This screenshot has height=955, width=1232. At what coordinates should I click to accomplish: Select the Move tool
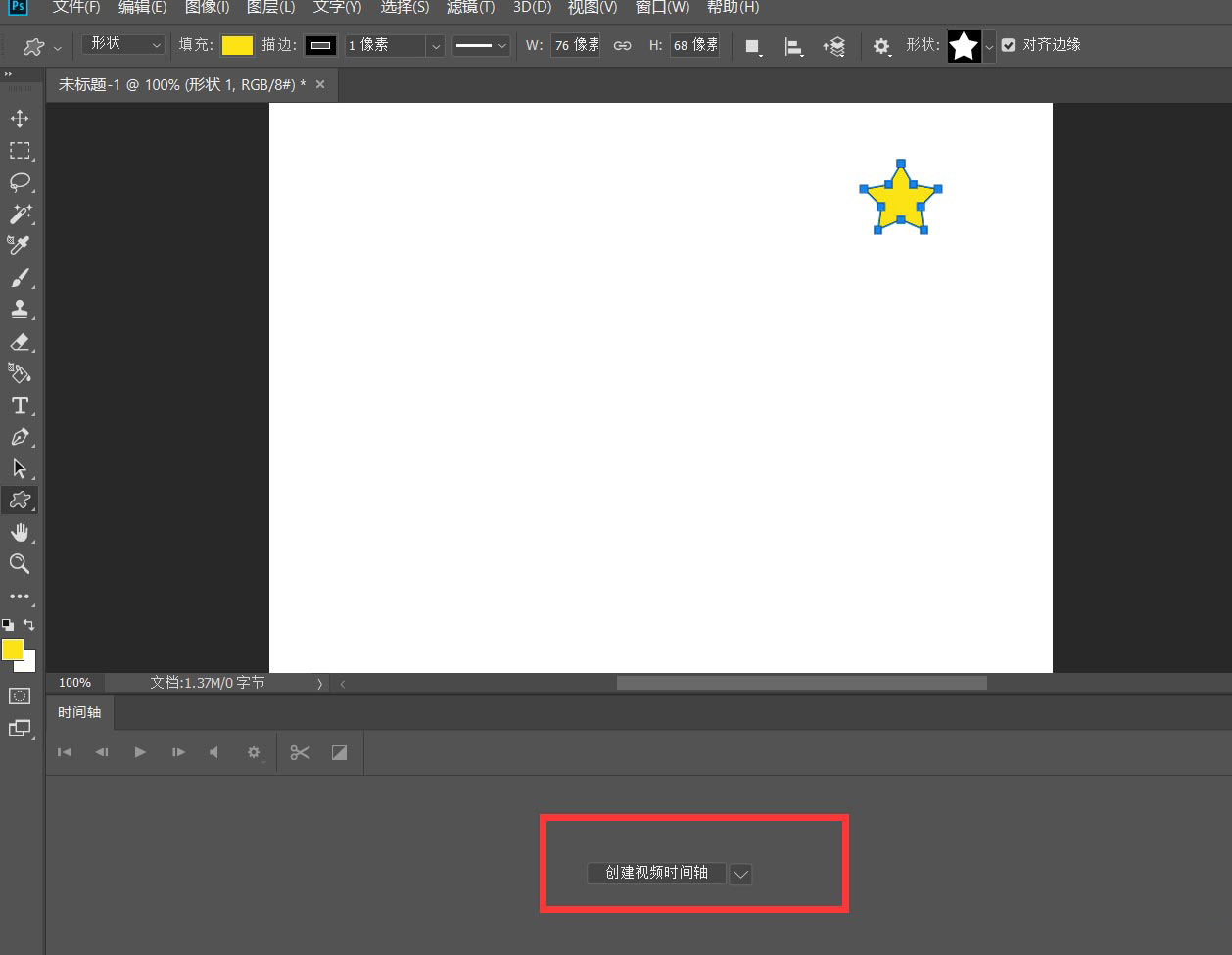[x=20, y=119]
